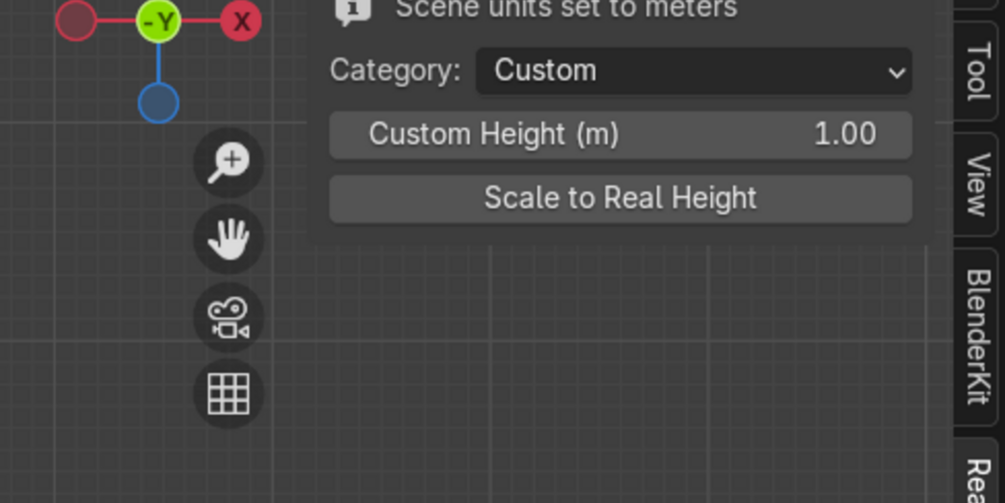Toggle camera view with camera icon
1005x503 pixels.
coord(228,317)
